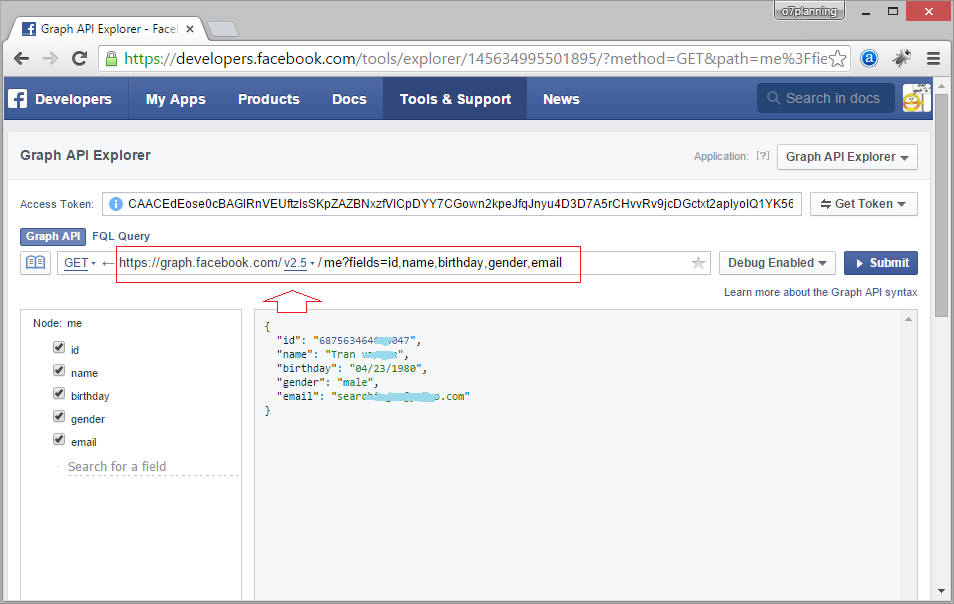Switch to the FQL Query tab
The width and height of the screenshot is (954, 604).
point(120,236)
